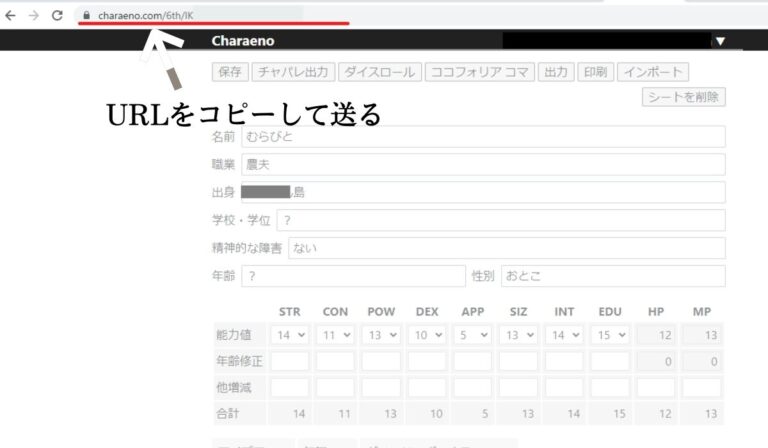Click the padlock site info icon

[x=87, y=16]
